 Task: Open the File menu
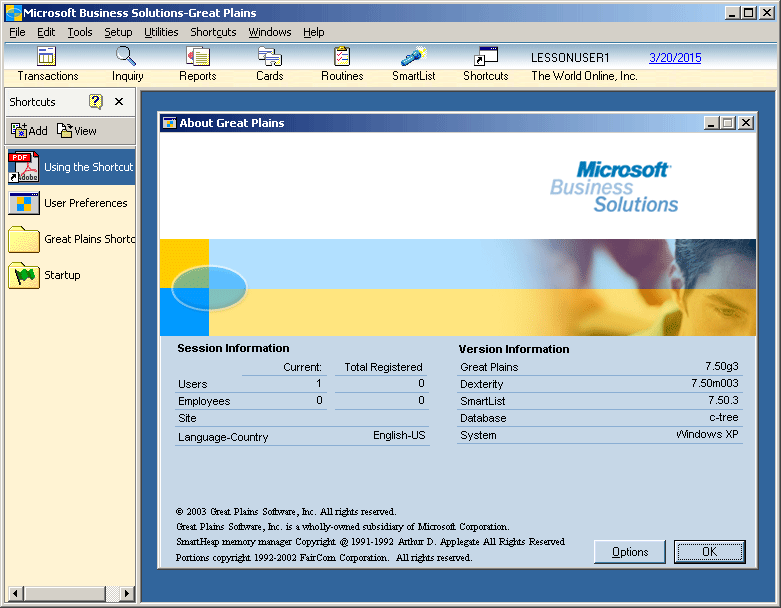(17, 32)
